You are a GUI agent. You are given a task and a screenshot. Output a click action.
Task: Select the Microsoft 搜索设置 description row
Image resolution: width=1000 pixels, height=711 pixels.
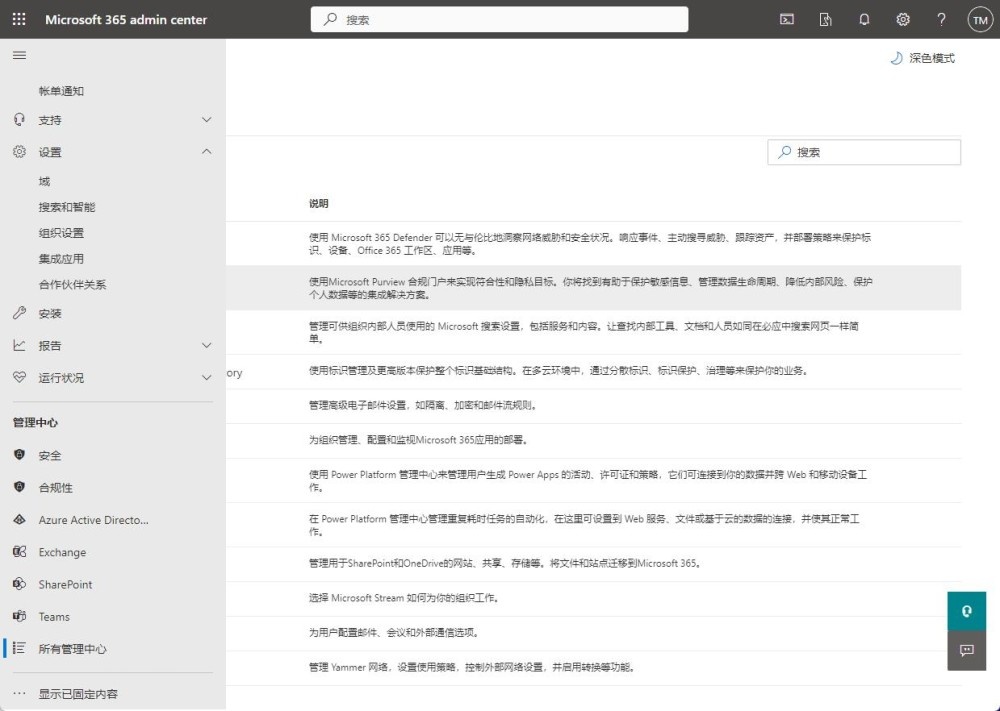(x=593, y=332)
